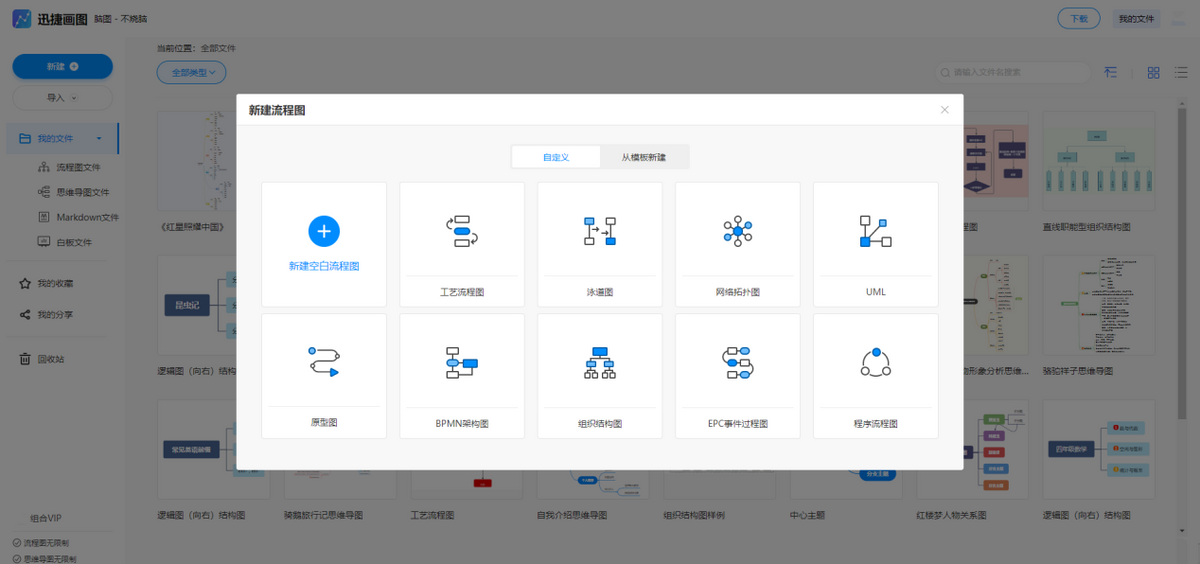This screenshot has height=564, width=1200.
Task: Click the blue plus new blank flowchart icon
Action: (x=323, y=231)
